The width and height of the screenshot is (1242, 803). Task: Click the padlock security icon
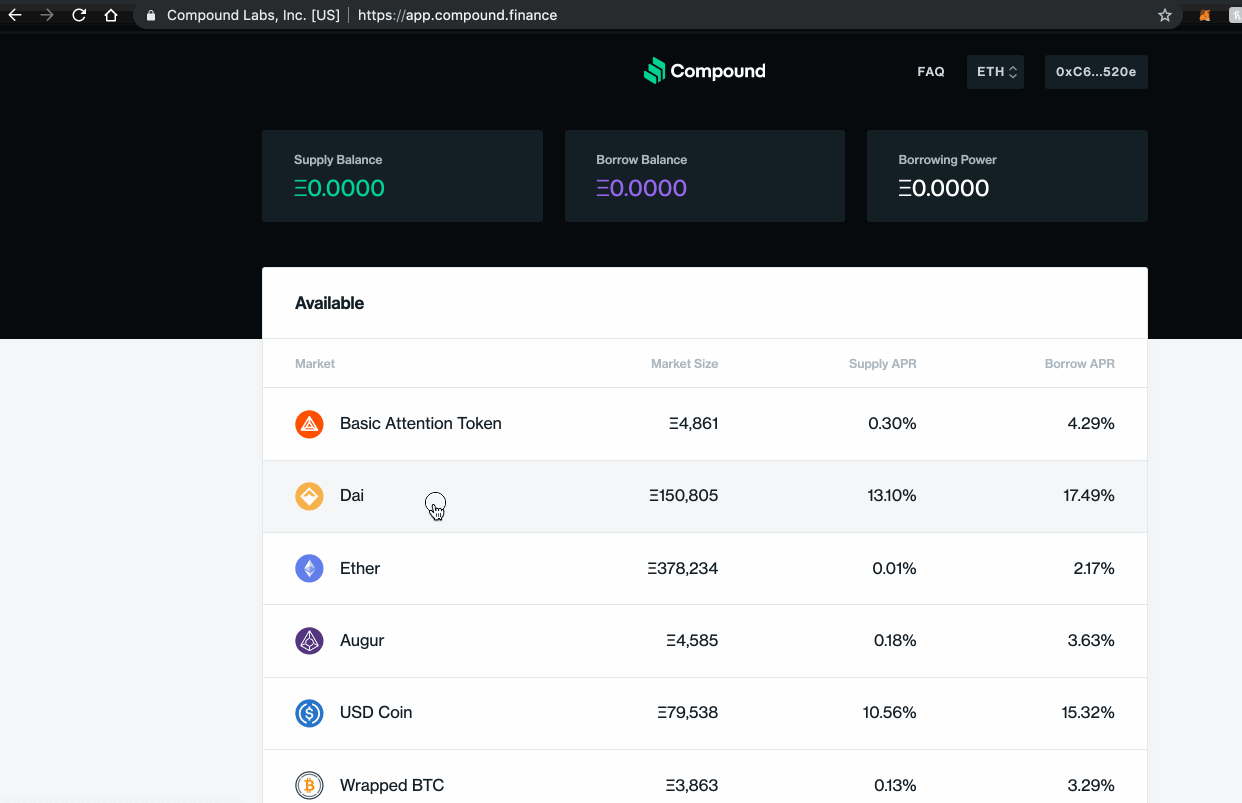[151, 15]
